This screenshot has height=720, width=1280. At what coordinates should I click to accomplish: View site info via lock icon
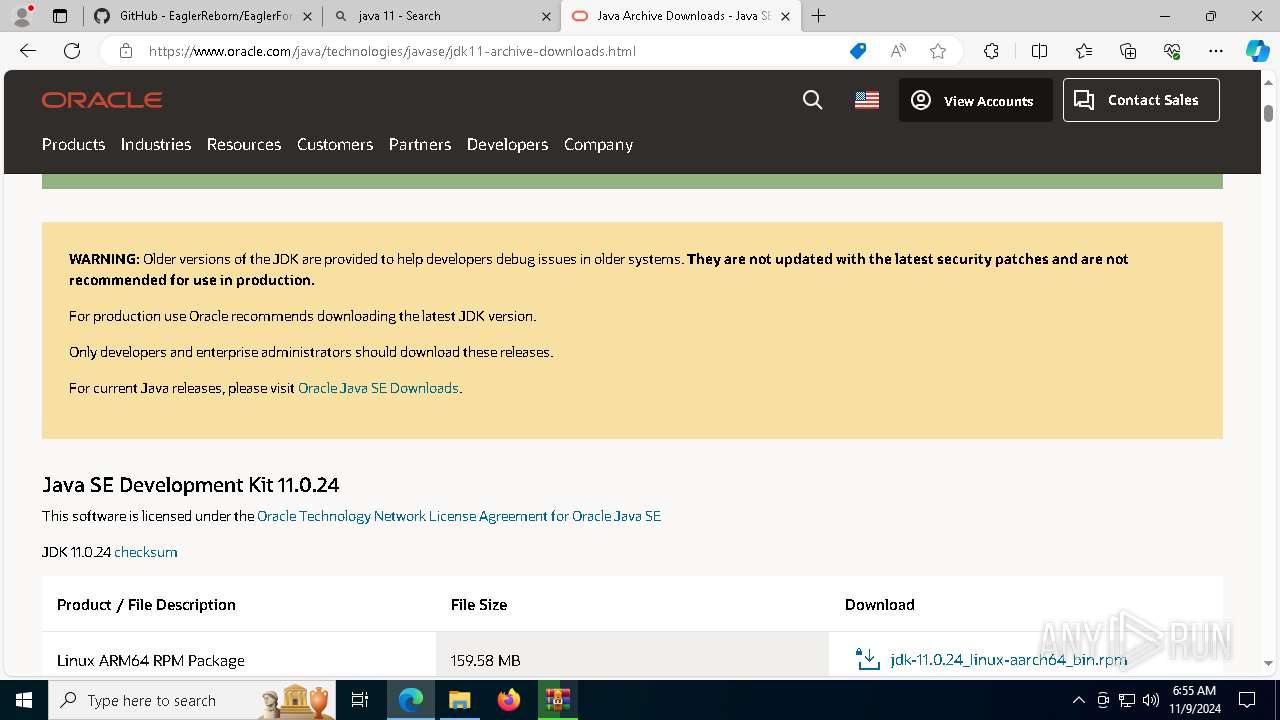tap(126, 51)
